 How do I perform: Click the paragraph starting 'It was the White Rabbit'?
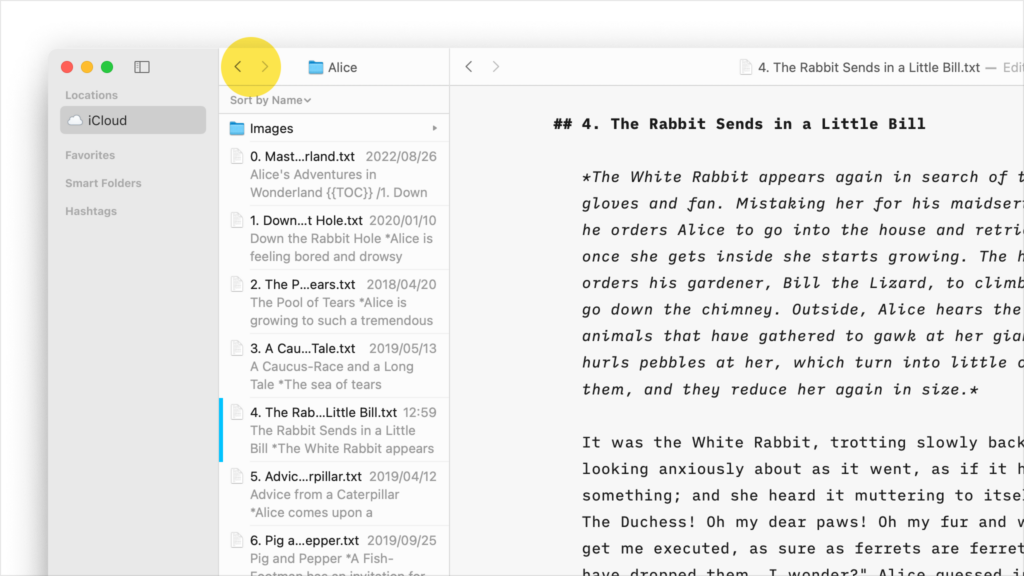[803, 508]
